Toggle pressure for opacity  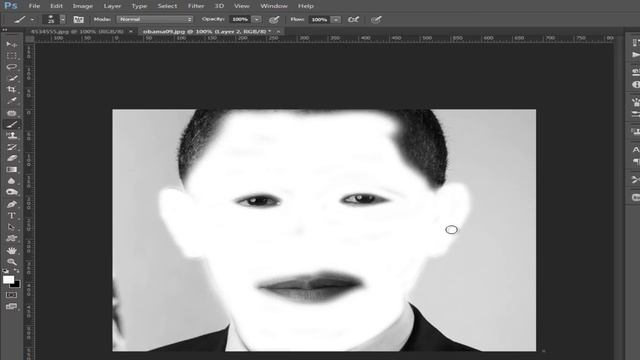point(274,19)
